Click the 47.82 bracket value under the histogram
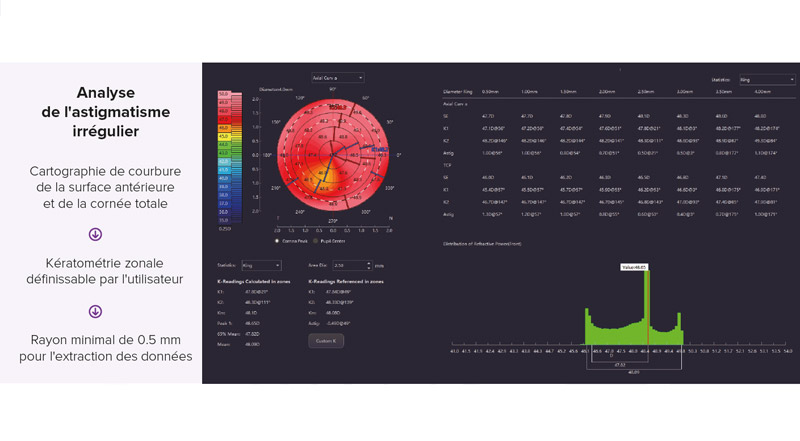This screenshot has height=441, width=800. (x=619, y=365)
